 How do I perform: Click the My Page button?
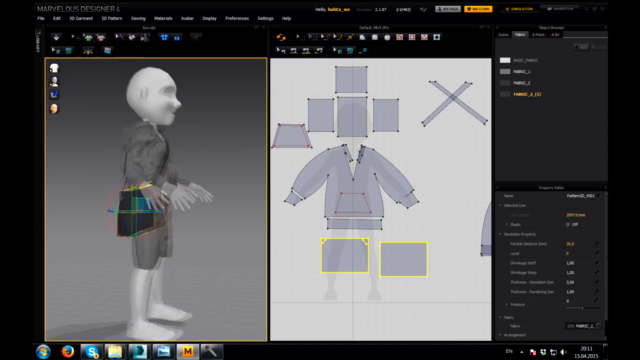coord(448,9)
